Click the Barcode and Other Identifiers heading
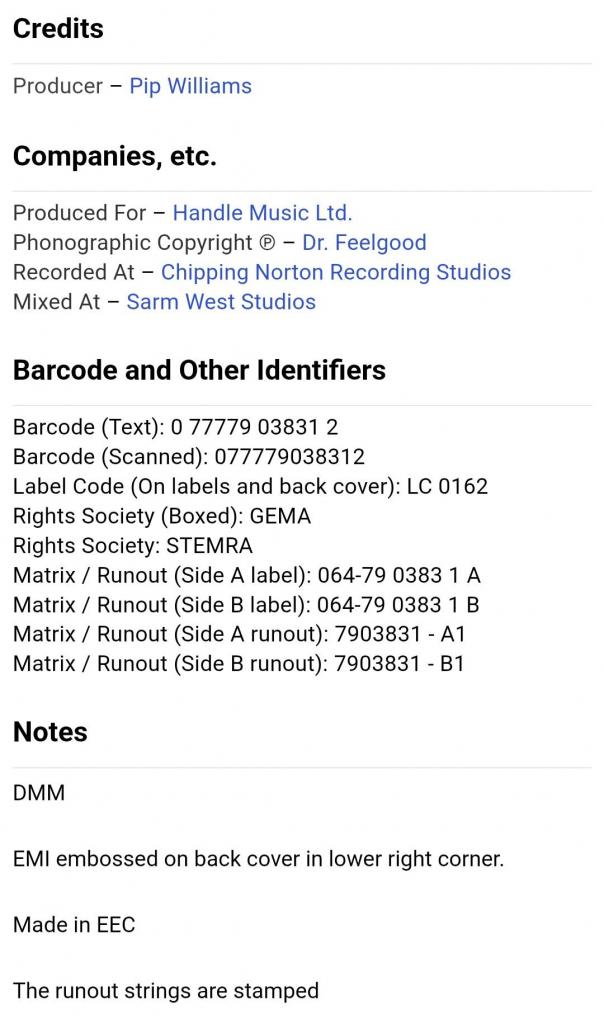The width and height of the screenshot is (604, 1024). point(199,370)
